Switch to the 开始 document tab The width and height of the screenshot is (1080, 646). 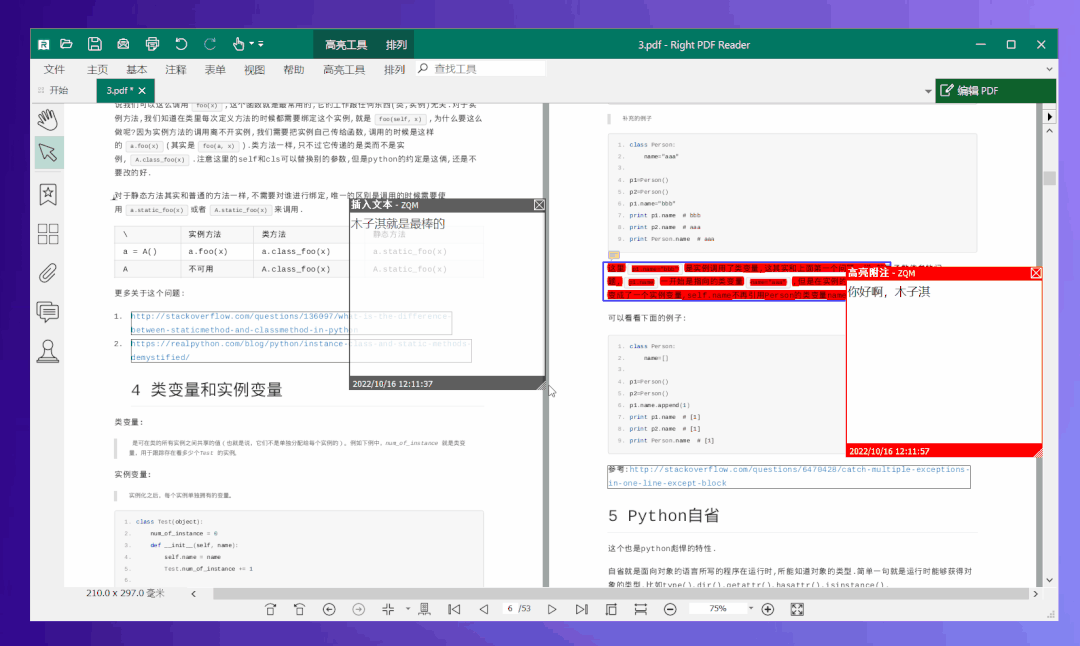click(x=59, y=90)
